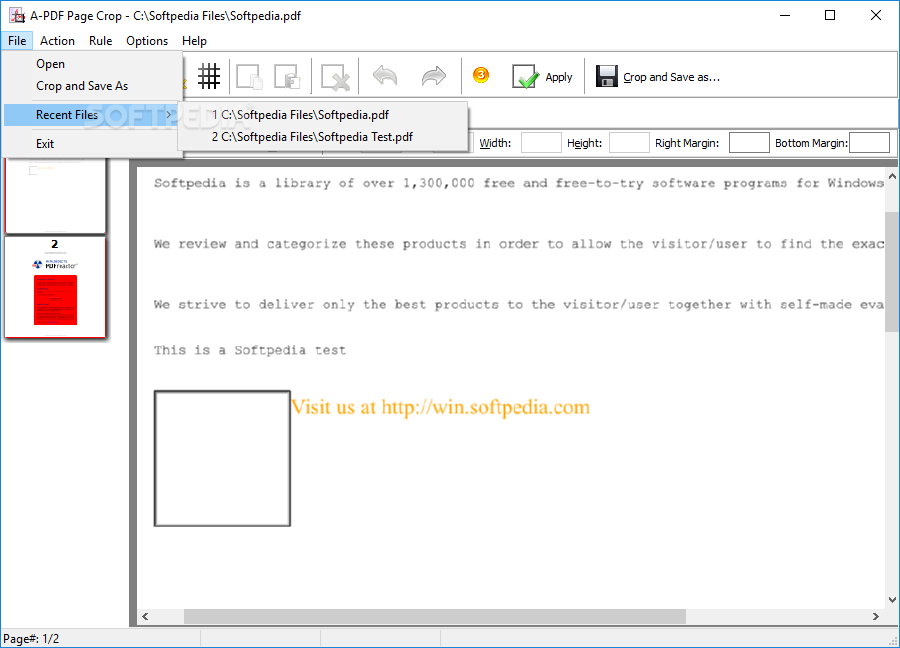Click the delete crop box icon
This screenshot has height=648, width=900.
pyautogui.click(x=335, y=77)
